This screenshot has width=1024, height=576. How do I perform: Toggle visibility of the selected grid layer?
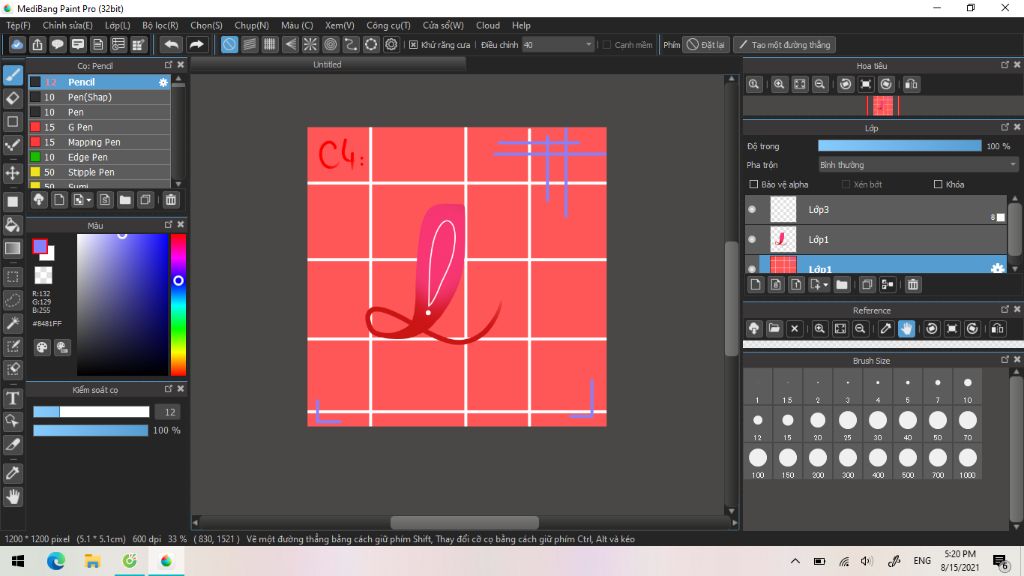point(752,268)
